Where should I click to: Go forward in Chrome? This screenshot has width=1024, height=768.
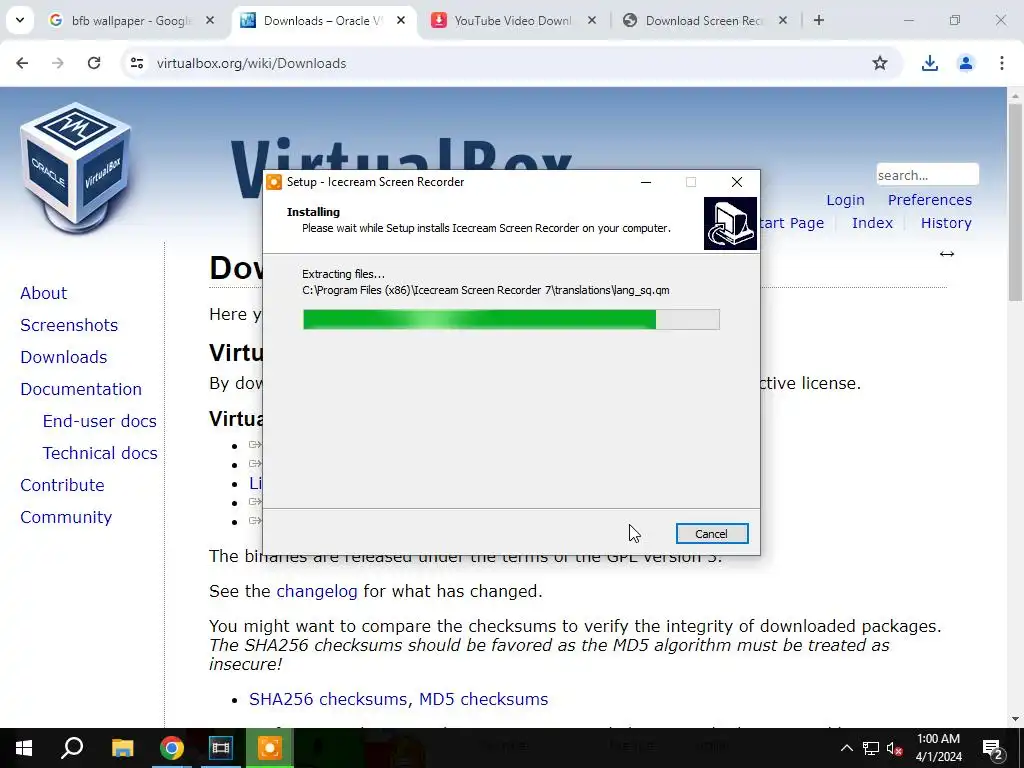click(x=58, y=63)
